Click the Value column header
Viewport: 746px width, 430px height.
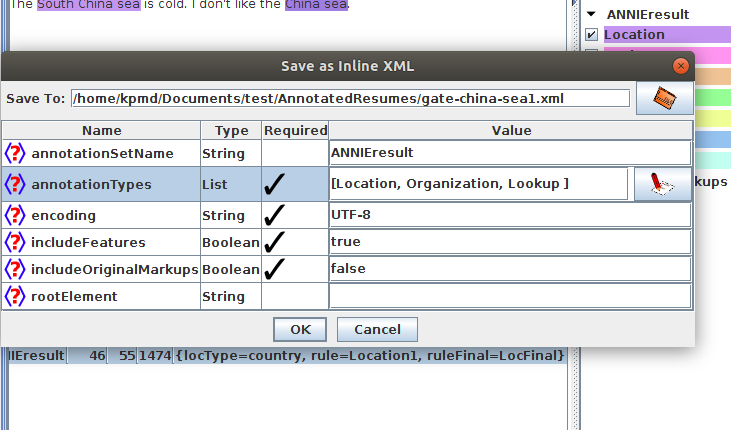(x=511, y=130)
